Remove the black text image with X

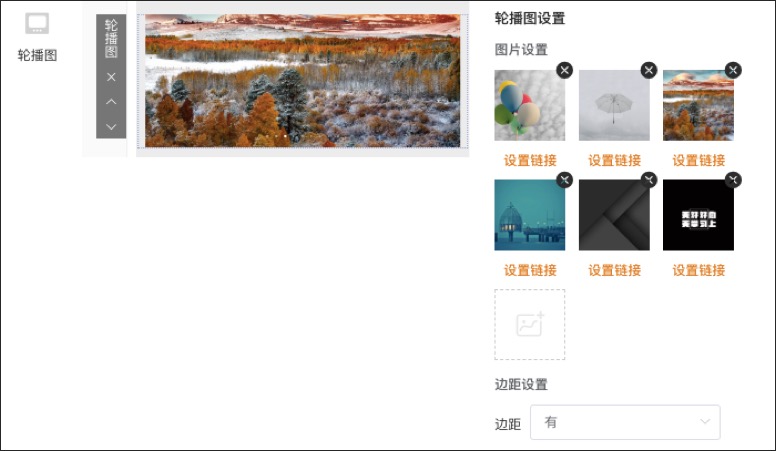(733, 180)
